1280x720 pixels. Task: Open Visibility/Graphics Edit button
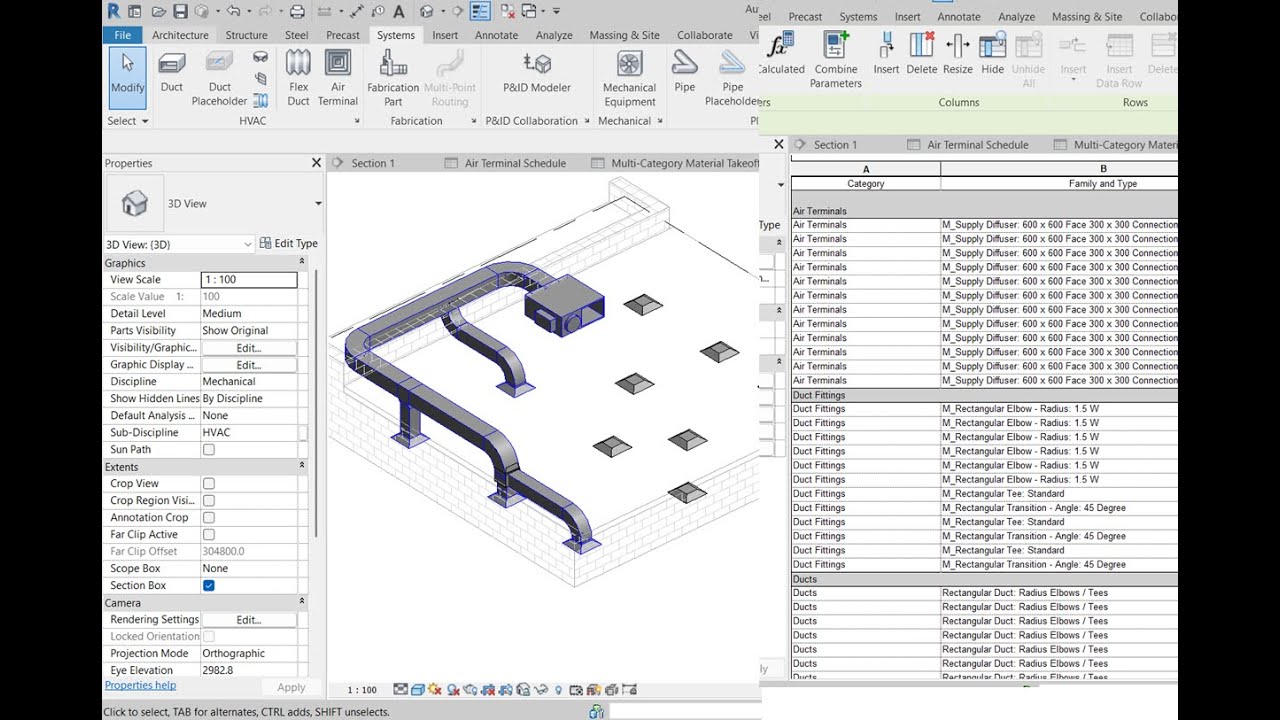pyautogui.click(x=249, y=348)
